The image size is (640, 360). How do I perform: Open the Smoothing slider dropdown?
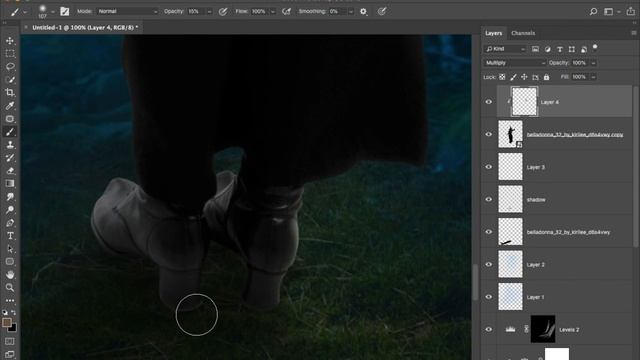351,12
